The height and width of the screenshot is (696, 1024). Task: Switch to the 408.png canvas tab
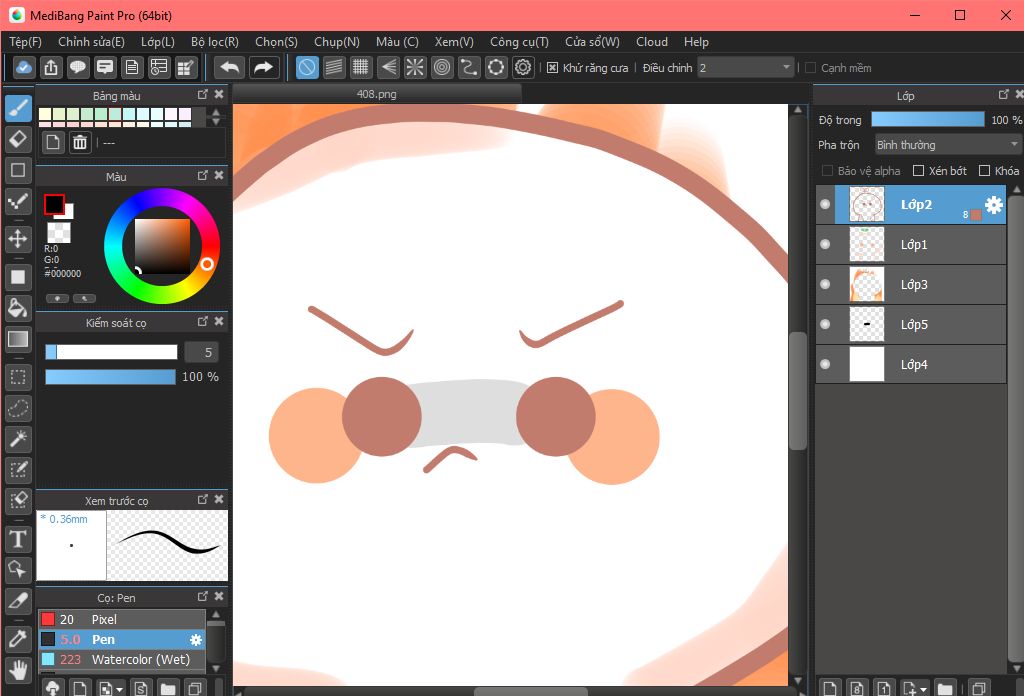(x=377, y=94)
